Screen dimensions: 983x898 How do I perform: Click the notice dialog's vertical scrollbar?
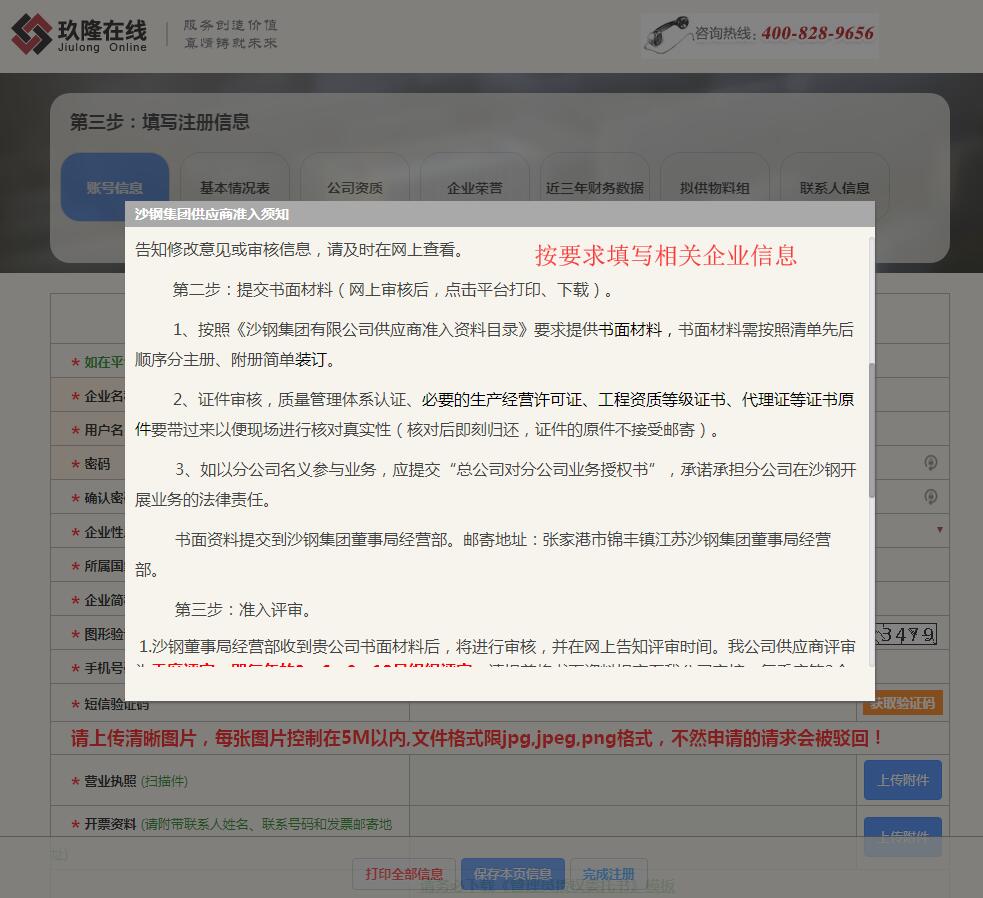click(870, 430)
